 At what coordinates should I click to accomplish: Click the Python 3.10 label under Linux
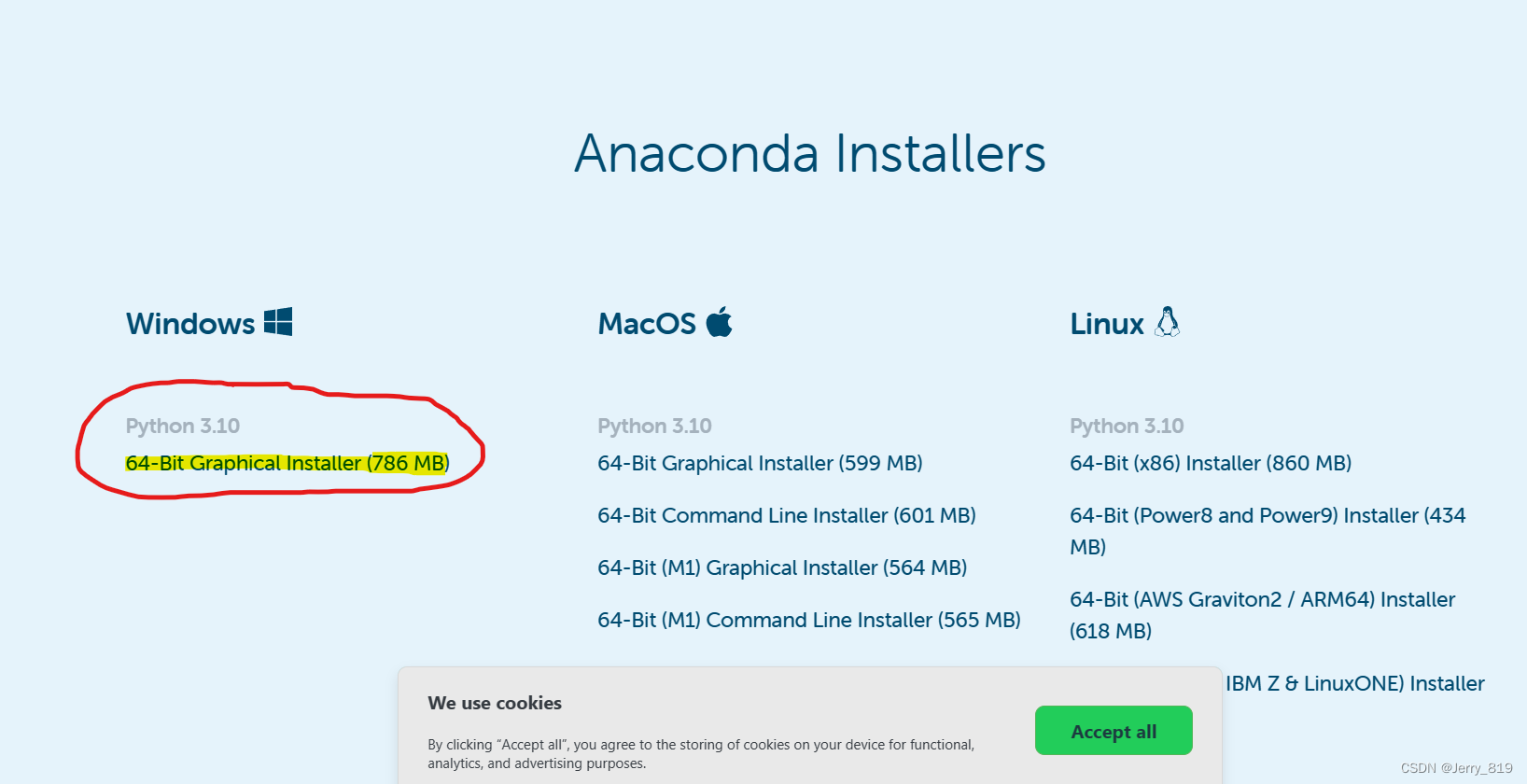click(1127, 427)
